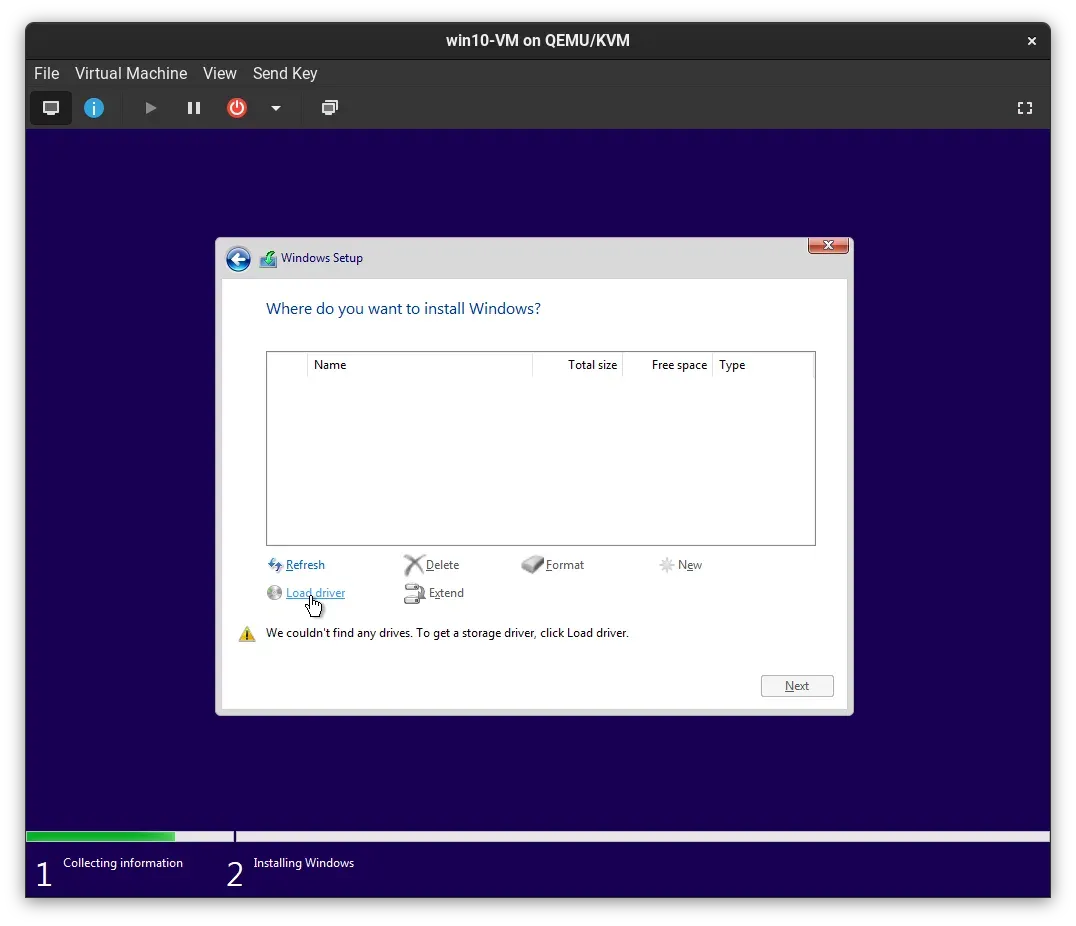Click the Format drive icon
1076x926 pixels.
[533, 564]
